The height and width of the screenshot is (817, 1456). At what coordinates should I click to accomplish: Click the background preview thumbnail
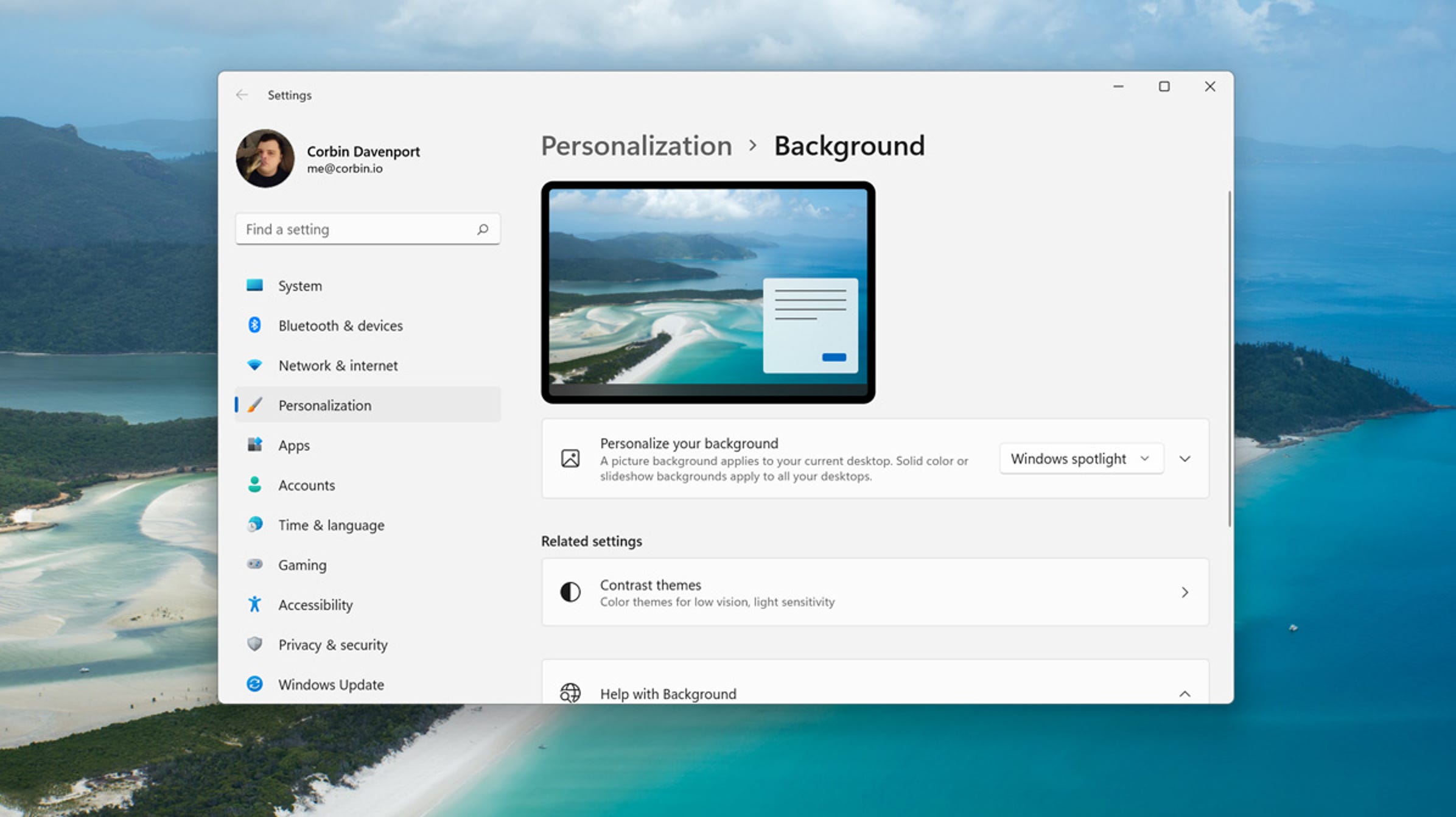(x=711, y=290)
